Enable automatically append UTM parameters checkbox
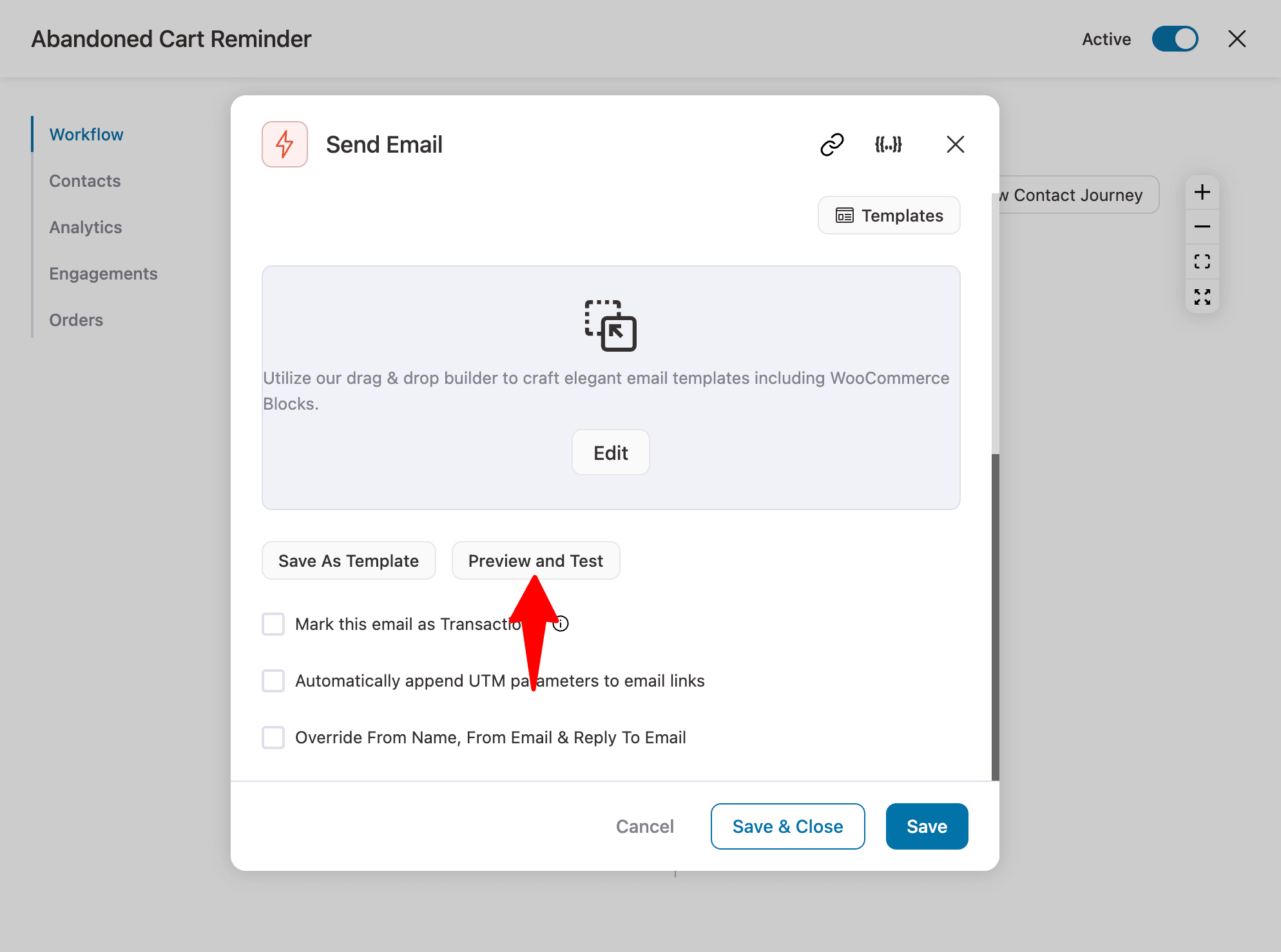Screen dimensions: 1281x952 tap(273, 681)
